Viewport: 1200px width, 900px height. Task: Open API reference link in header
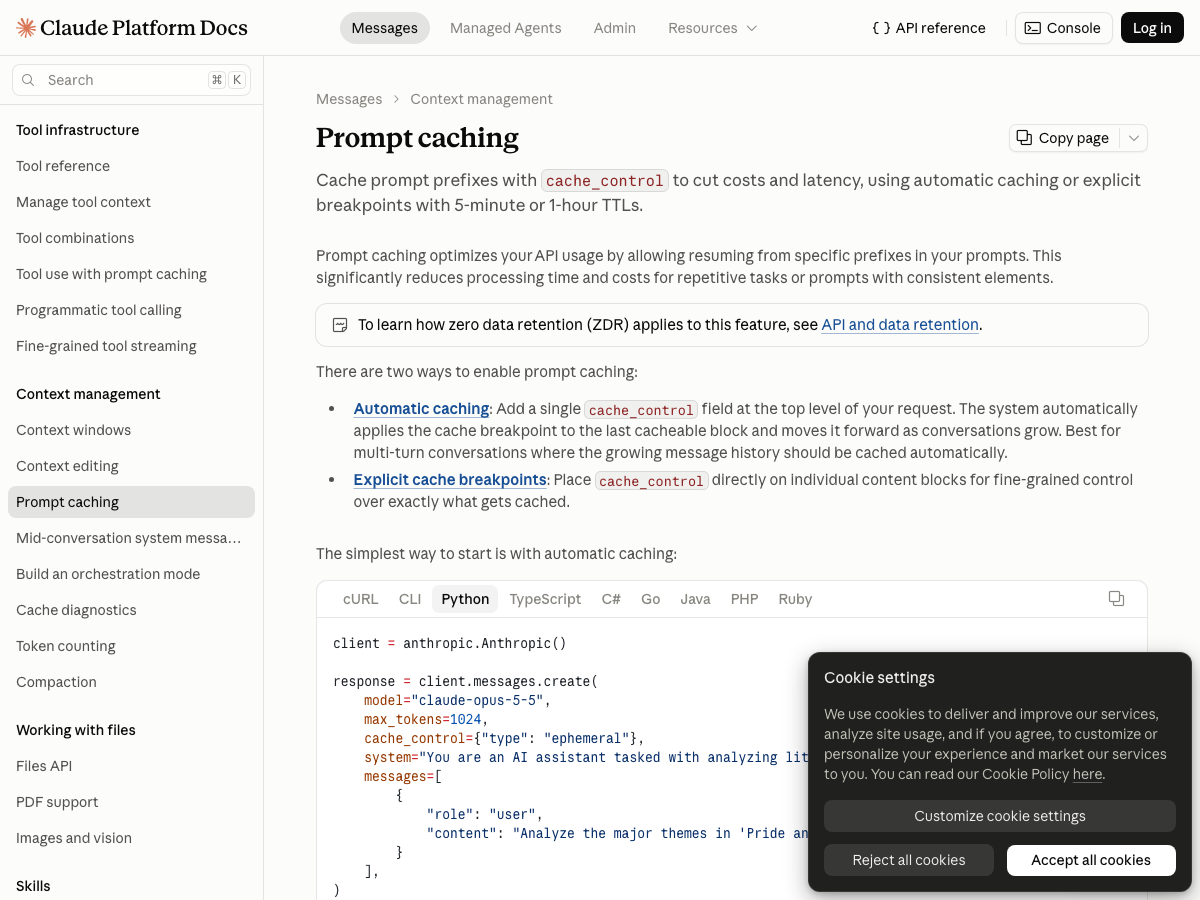coord(929,28)
